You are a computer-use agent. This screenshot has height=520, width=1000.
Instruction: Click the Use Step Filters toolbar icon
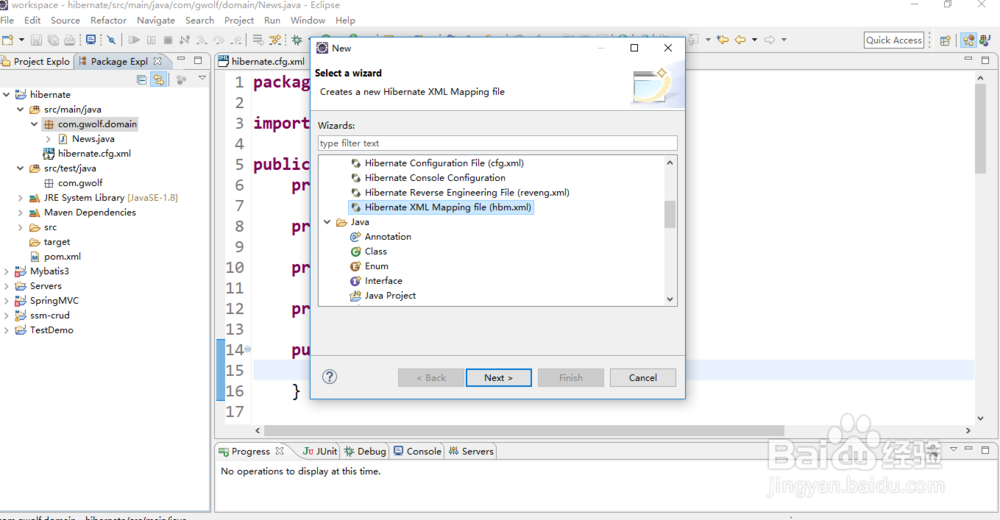pyautogui.click(x=275, y=40)
